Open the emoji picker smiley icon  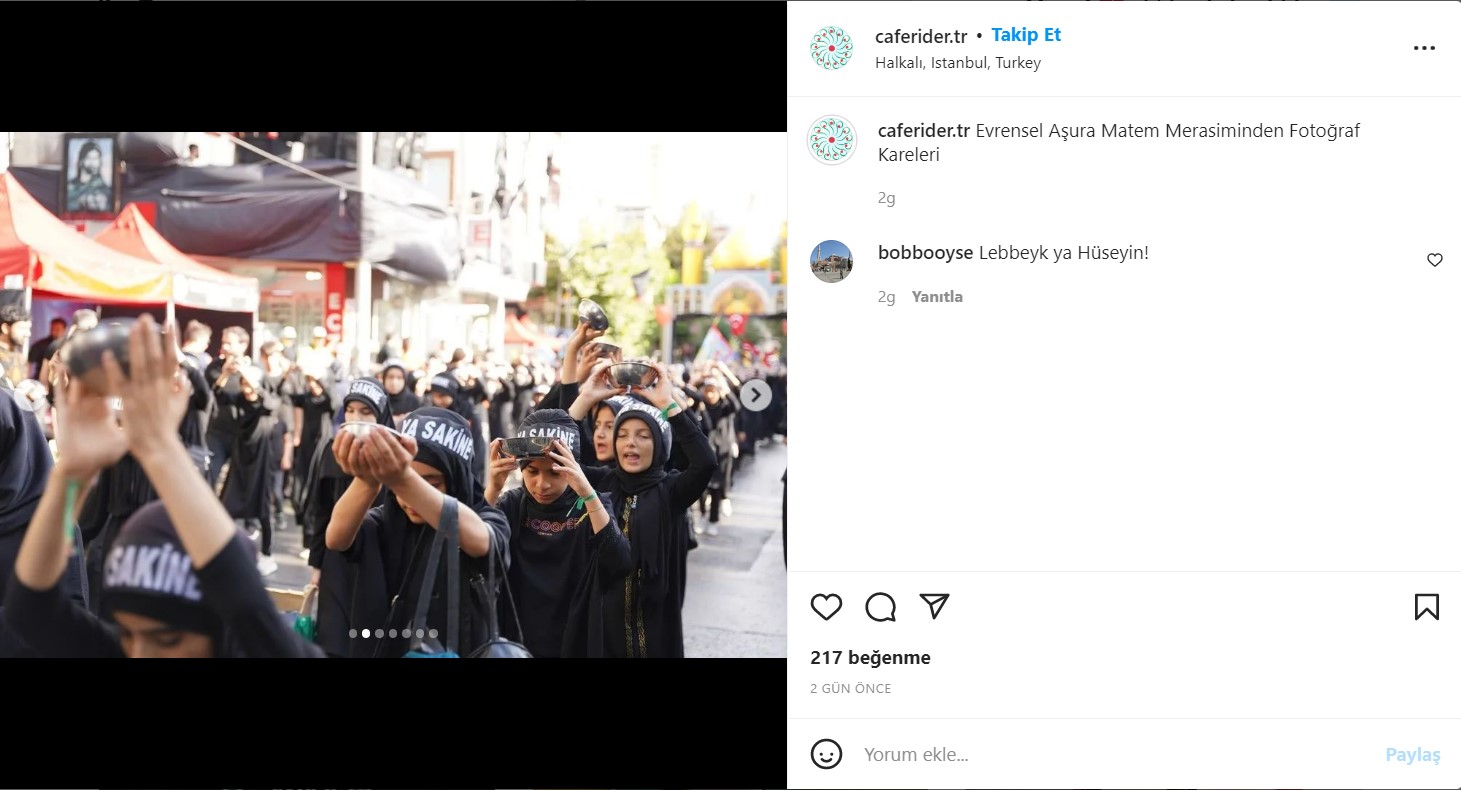pos(826,754)
